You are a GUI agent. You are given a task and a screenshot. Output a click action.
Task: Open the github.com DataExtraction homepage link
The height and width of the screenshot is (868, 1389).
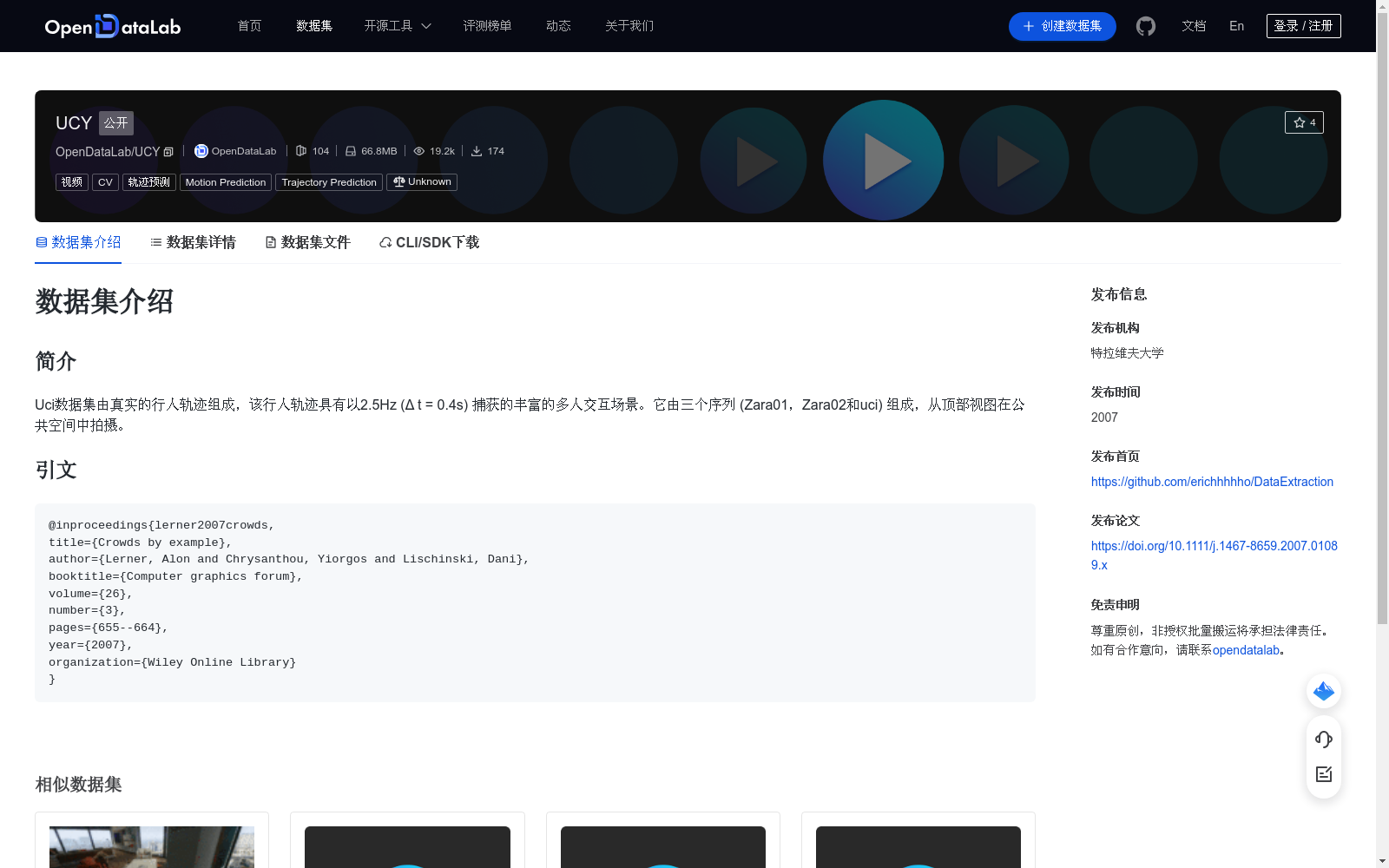point(1212,482)
